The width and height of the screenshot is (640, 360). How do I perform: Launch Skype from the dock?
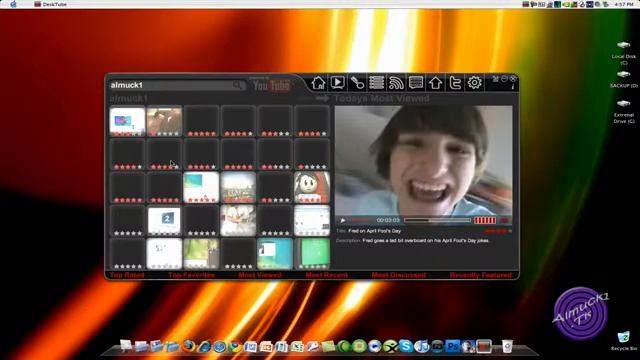(406, 346)
